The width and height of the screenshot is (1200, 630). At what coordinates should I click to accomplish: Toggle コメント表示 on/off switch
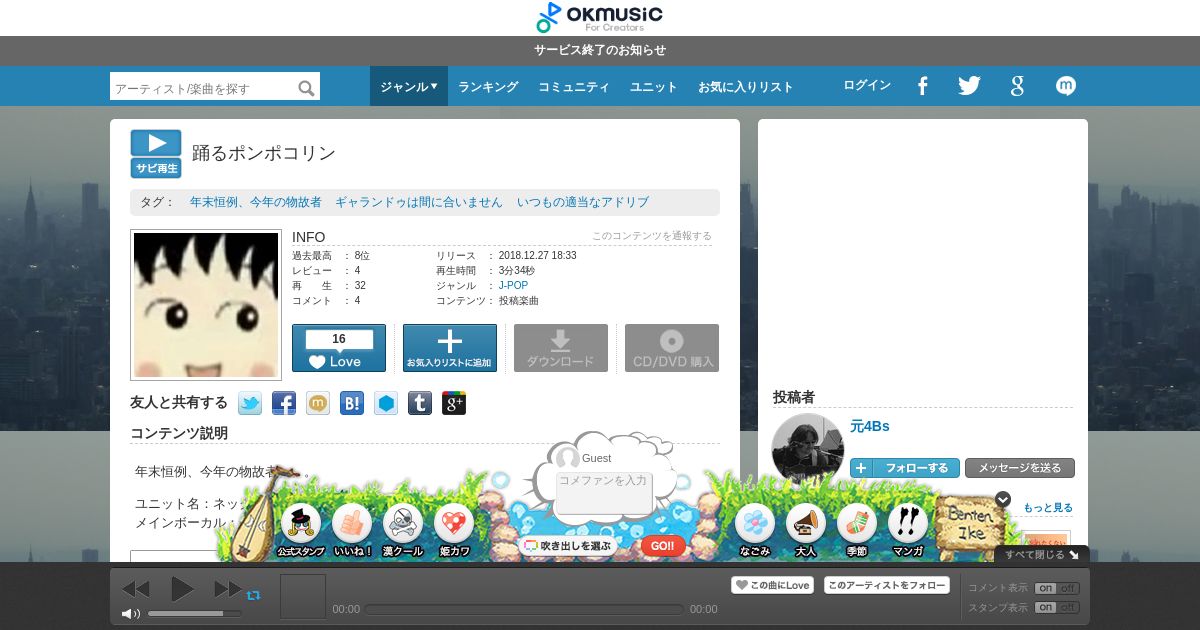pos(1057,588)
